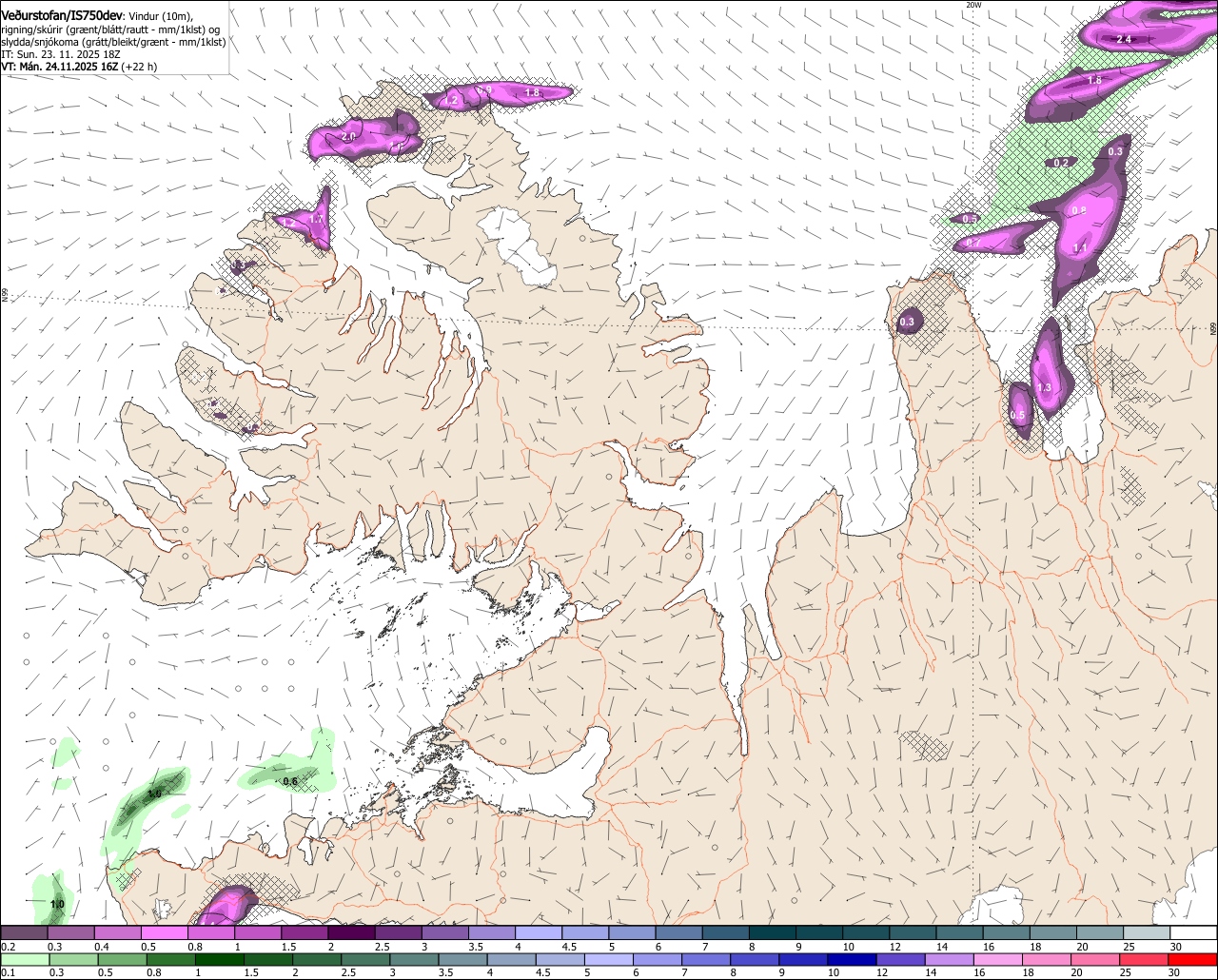Click the 0.7 snowfall value label
The image size is (1218, 980).
pyautogui.click(x=973, y=243)
